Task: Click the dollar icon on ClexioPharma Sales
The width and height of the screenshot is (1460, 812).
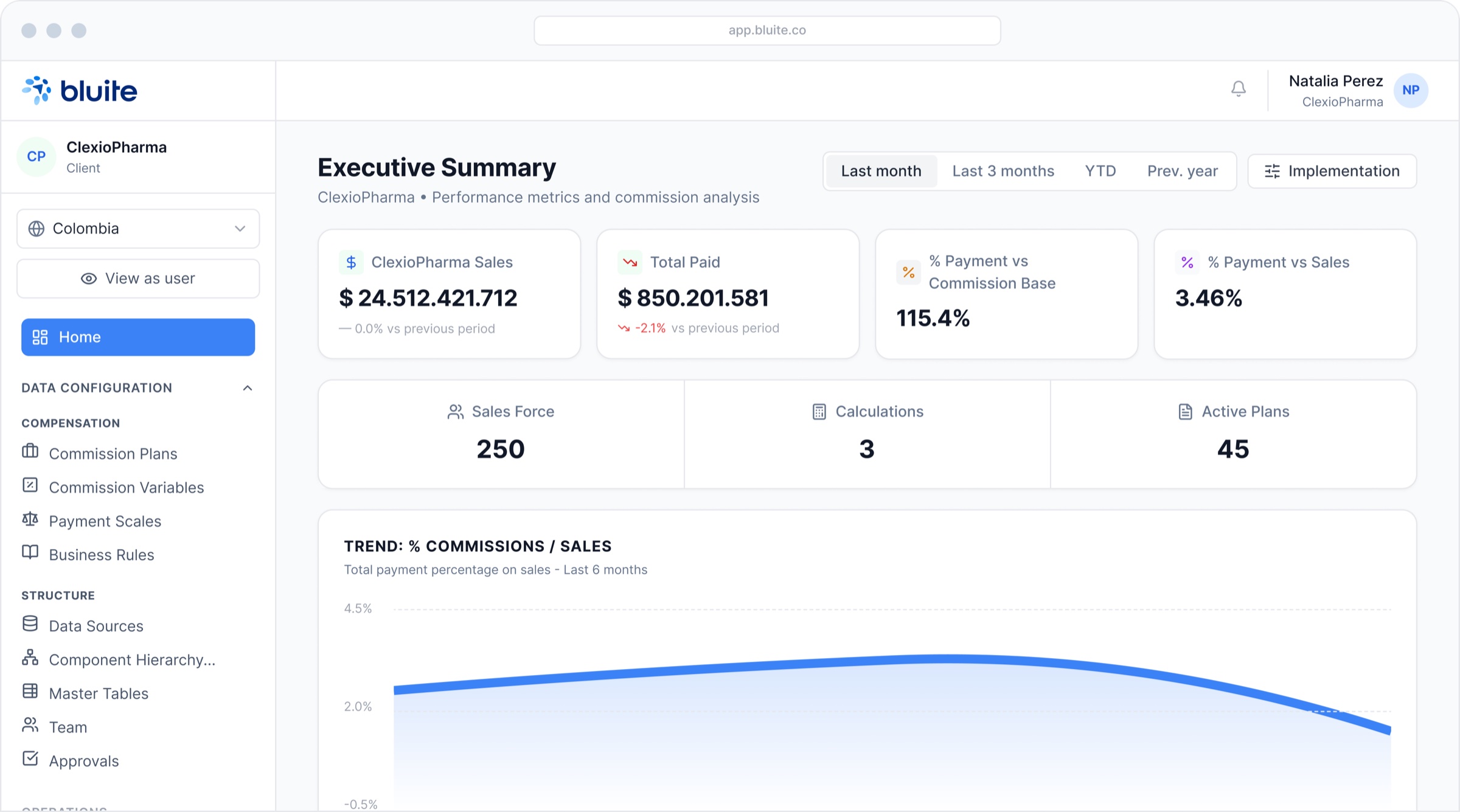Action: coord(351,262)
